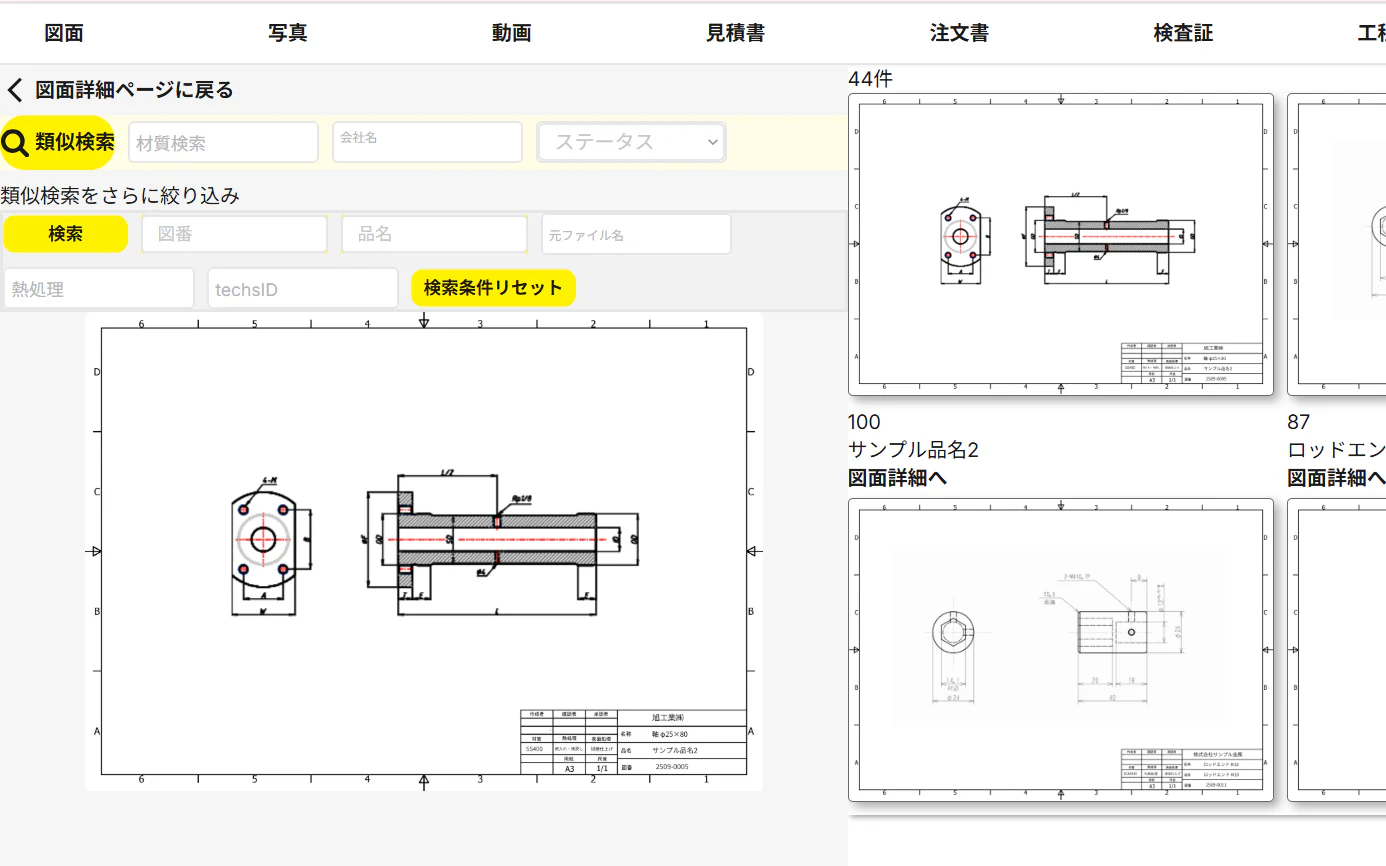This screenshot has width=1386, height=866.
Task: Click the large shaft drawing preview
Action: point(424,551)
